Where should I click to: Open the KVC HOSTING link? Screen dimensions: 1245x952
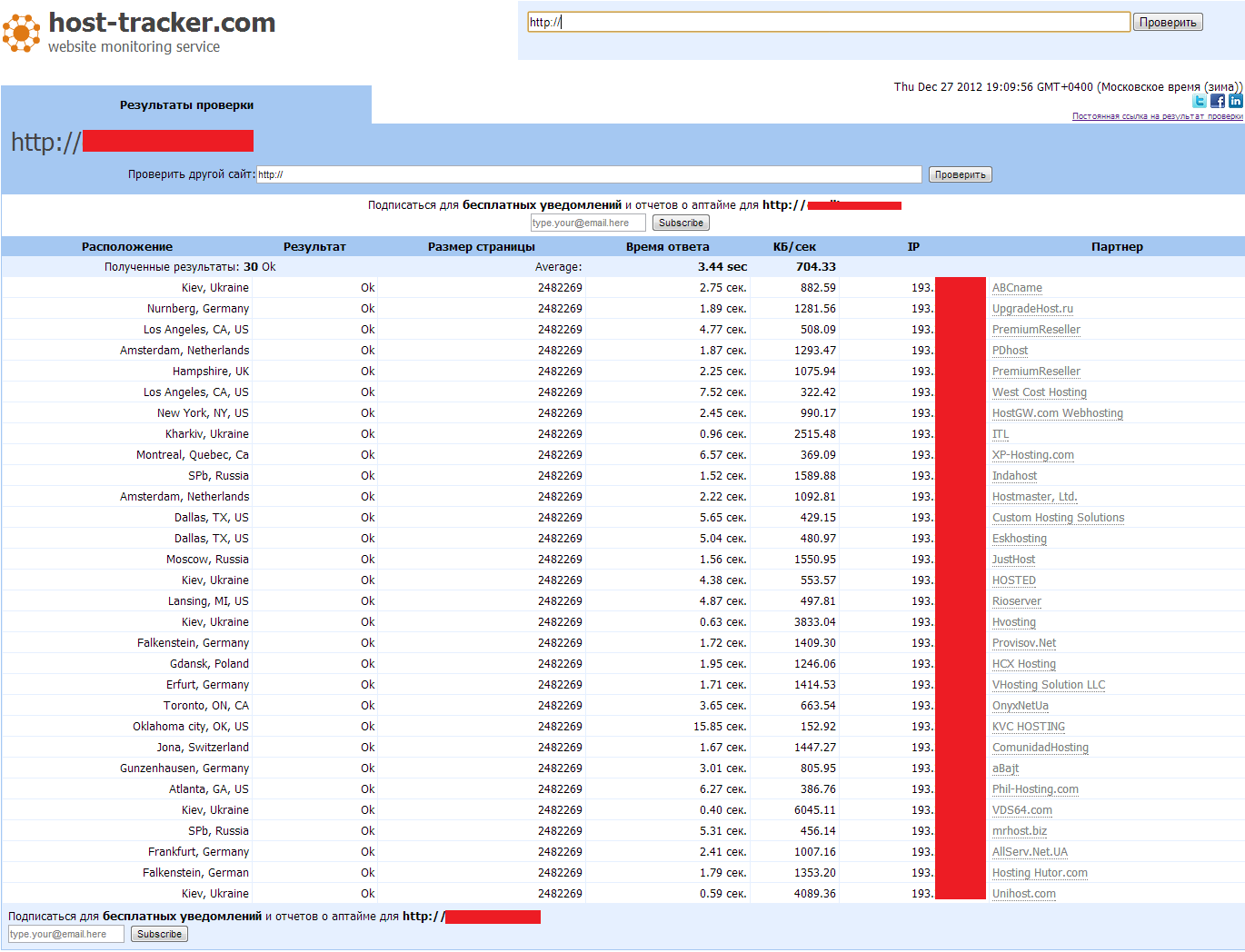(x=1029, y=727)
